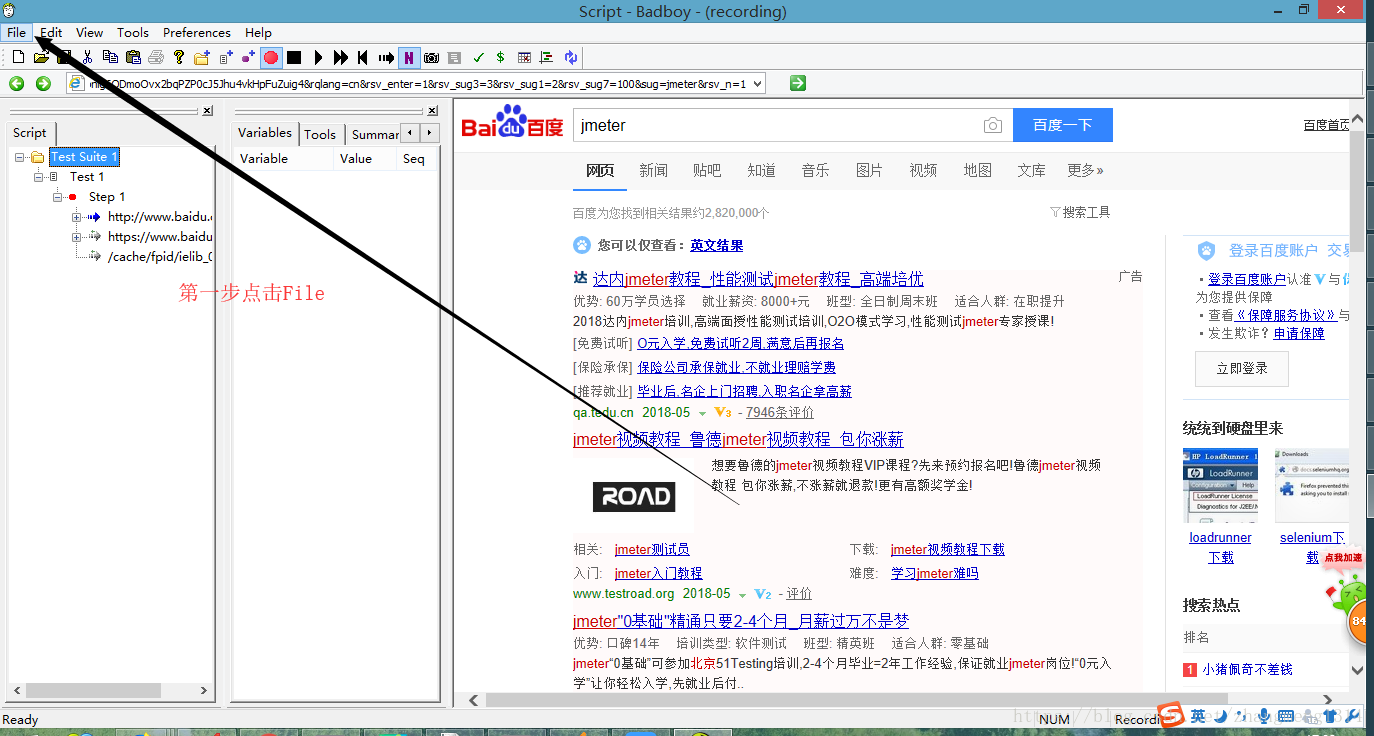Screen dimensions: 1374x736
Task: Open the 新闻 tab on Baidu
Action: tap(653, 171)
